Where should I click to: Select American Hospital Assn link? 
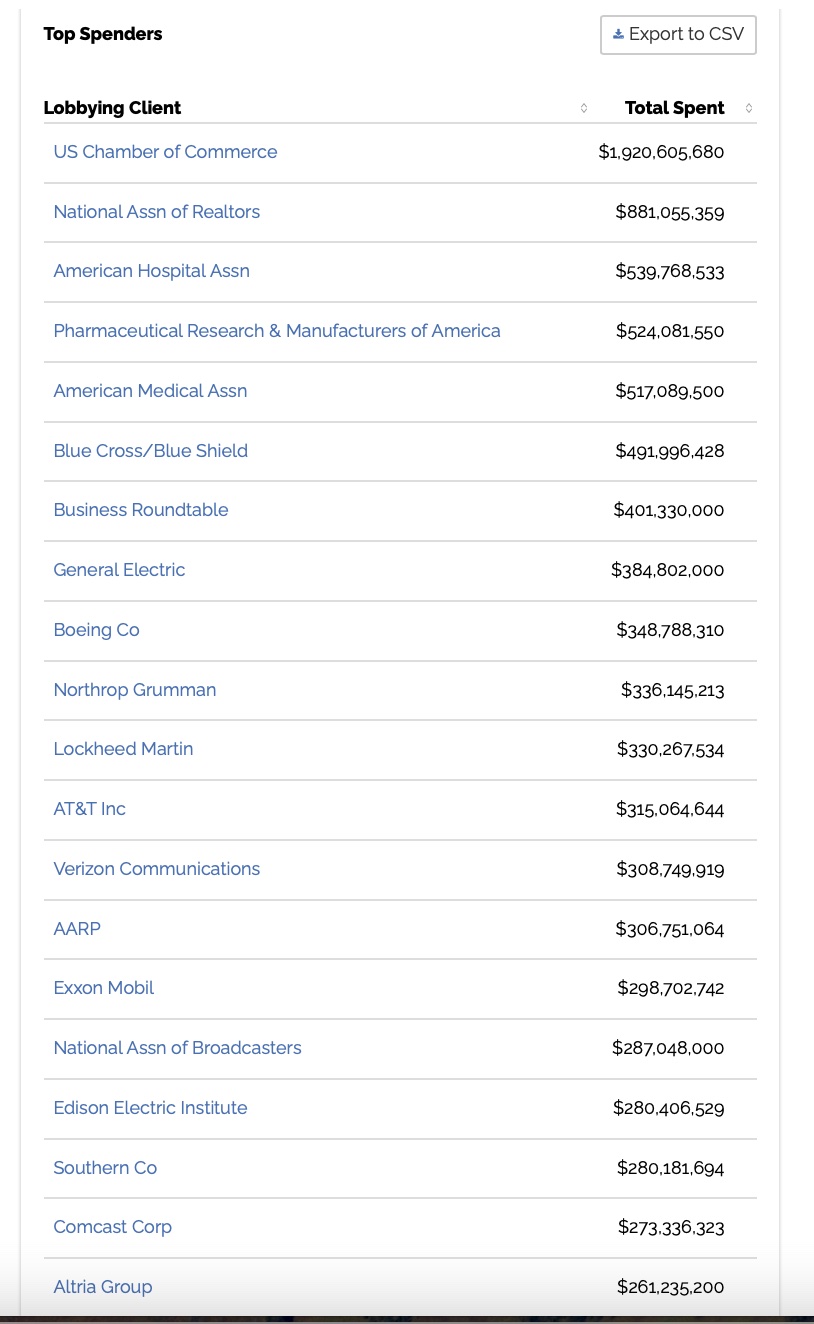point(152,271)
